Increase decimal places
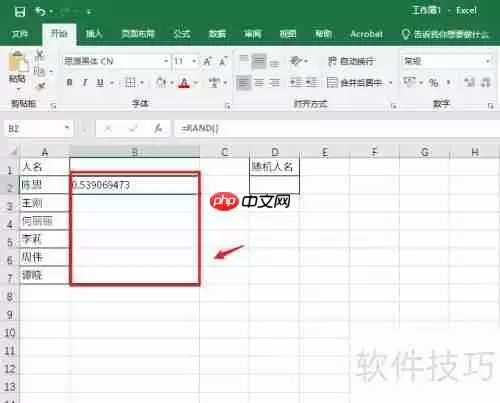Viewport: 500px width, 403px height. [469, 82]
